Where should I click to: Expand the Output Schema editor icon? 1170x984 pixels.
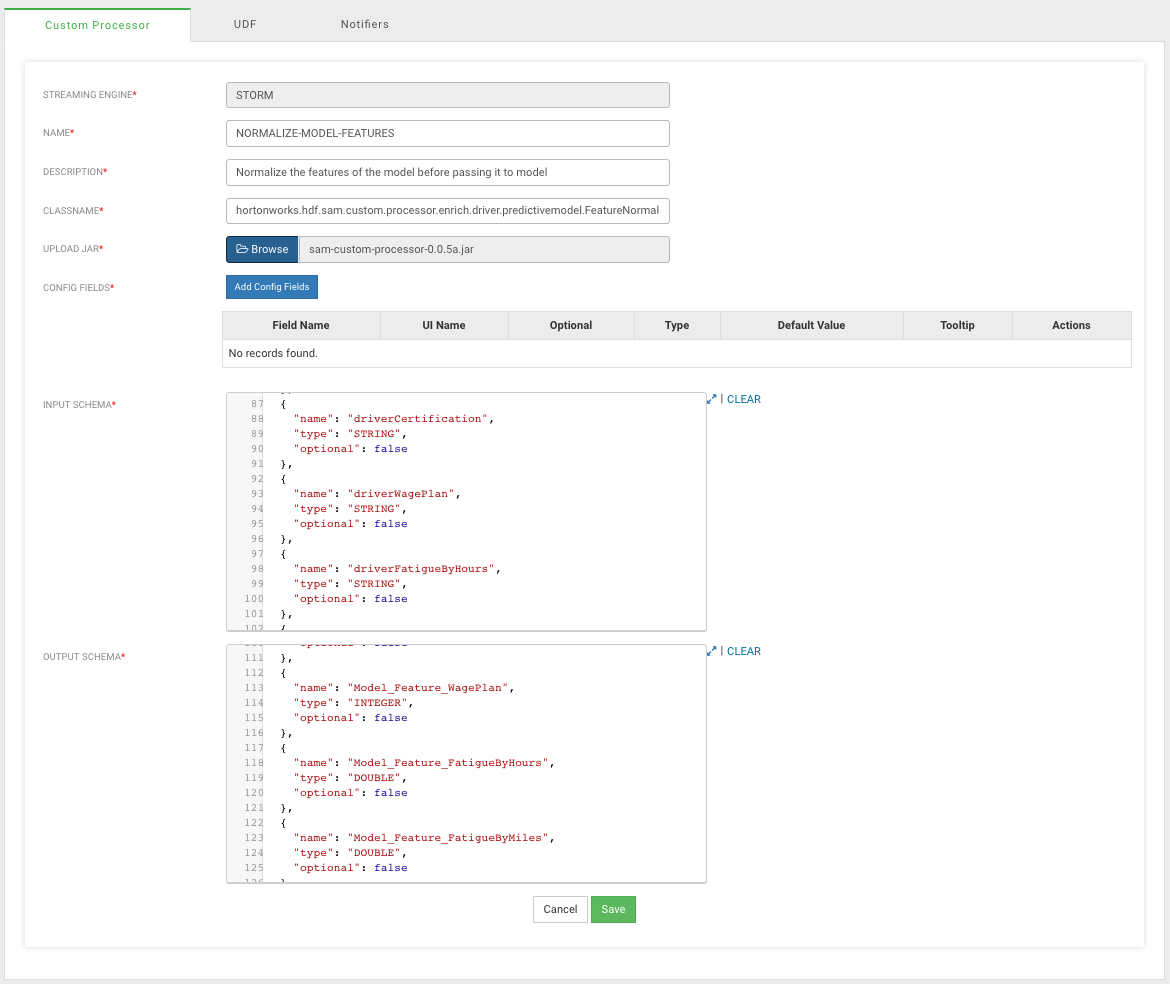[x=711, y=651]
